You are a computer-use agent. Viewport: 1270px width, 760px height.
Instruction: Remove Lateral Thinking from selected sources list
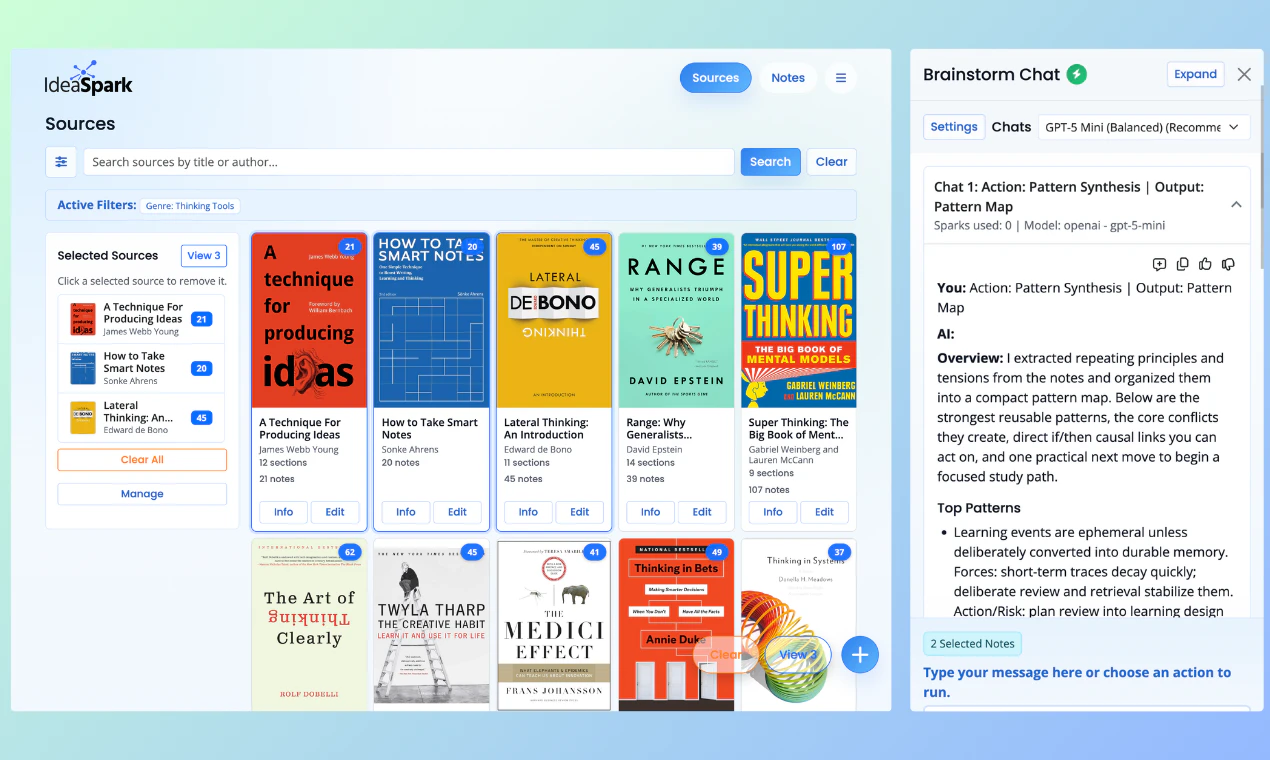pyautogui.click(x=141, y=417)
